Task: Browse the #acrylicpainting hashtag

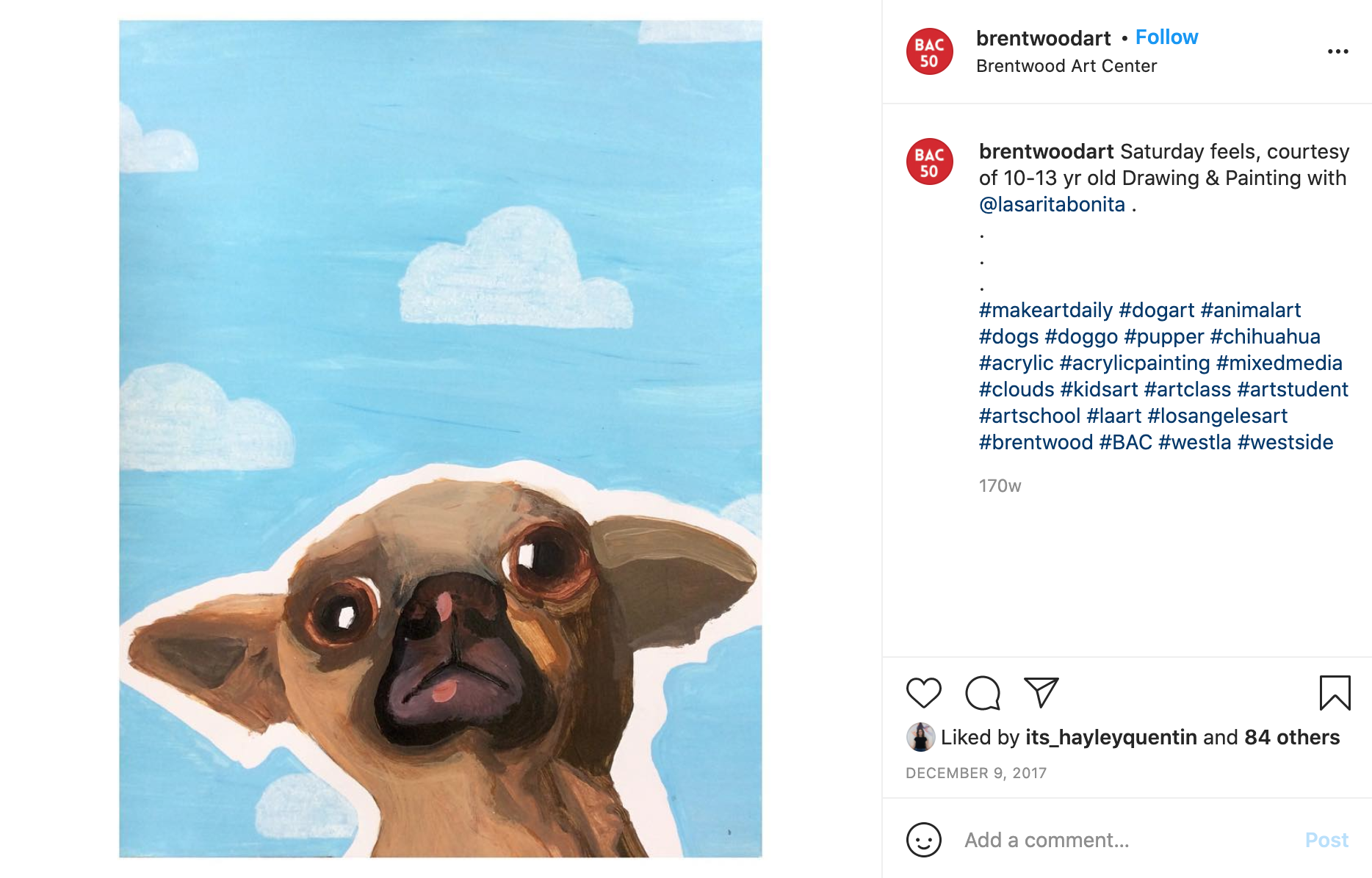Action: pos(1135,363)
